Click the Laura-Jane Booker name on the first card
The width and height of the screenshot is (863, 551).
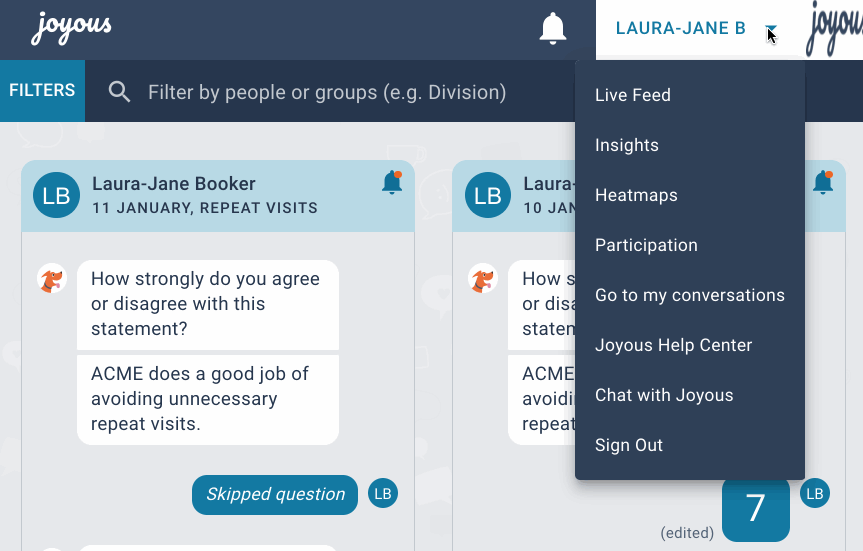click(173, 183)
